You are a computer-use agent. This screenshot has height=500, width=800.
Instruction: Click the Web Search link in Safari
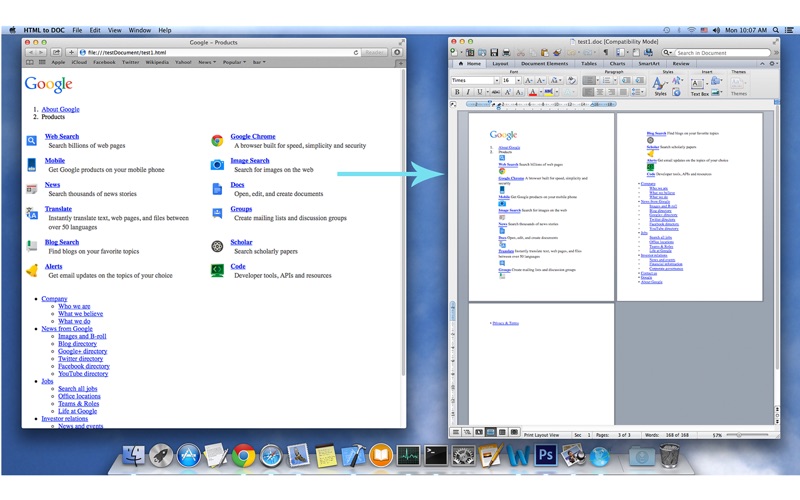[x=62, y=136]
